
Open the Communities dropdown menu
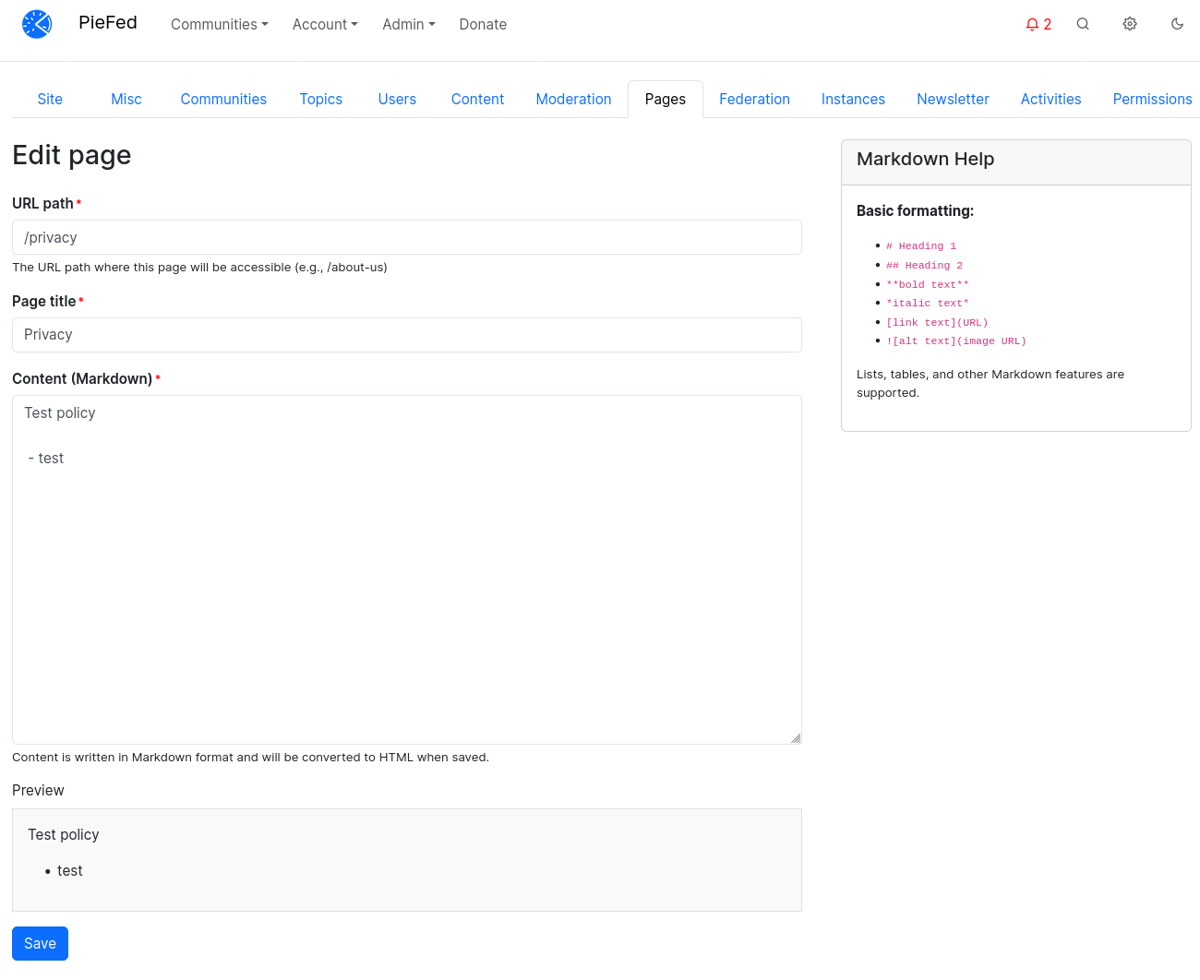(x=219, y=24)
